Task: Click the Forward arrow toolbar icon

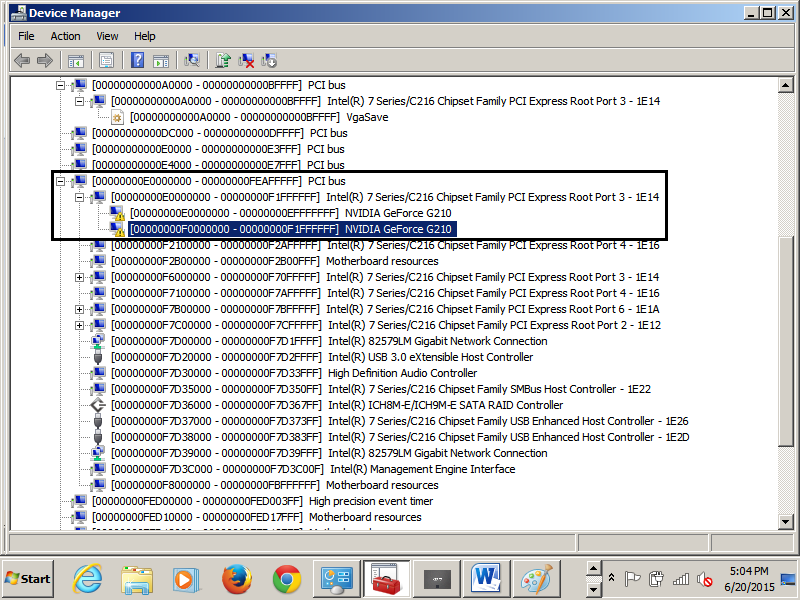Action: coord(45,61)
